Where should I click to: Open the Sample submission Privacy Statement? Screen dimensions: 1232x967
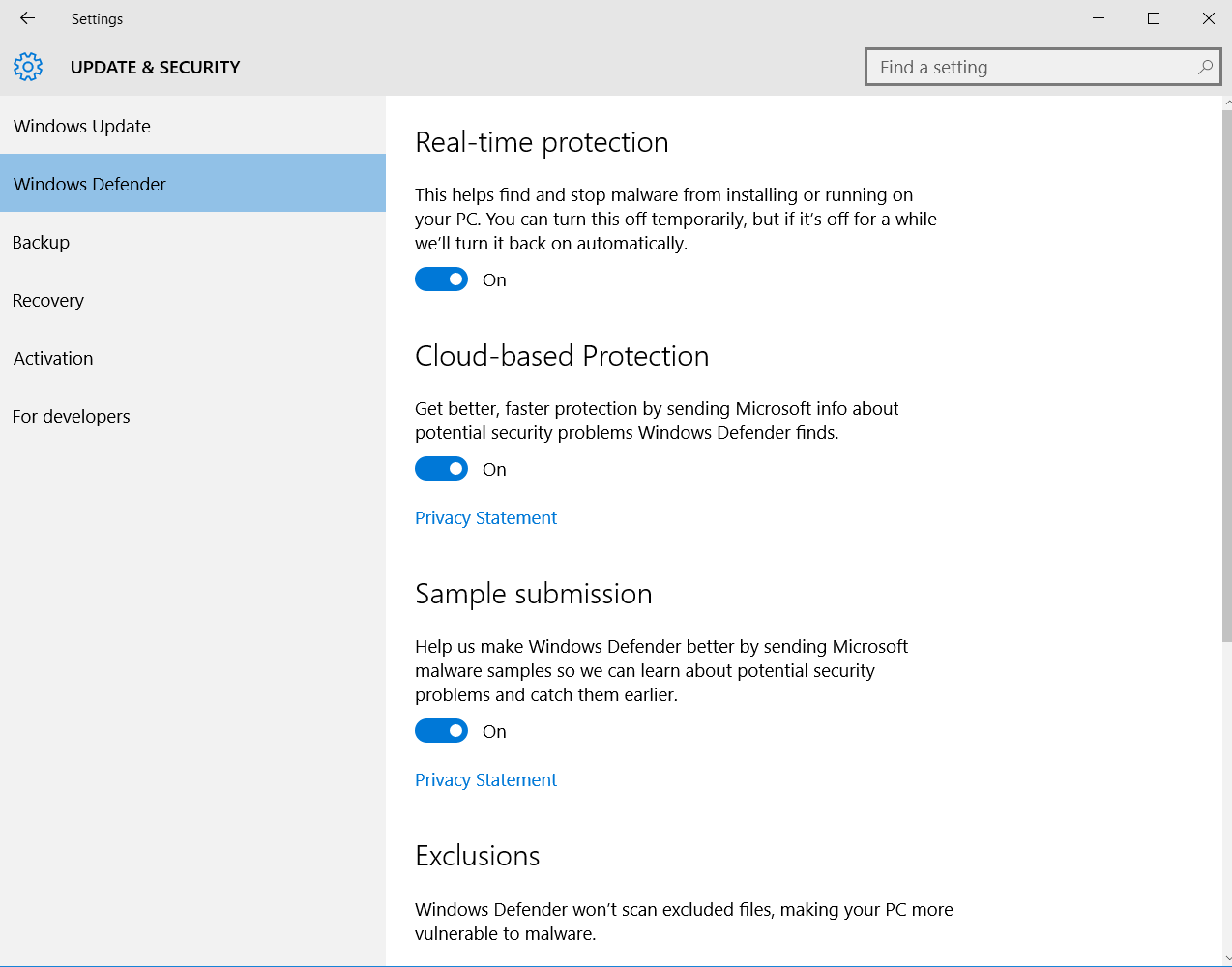(485, 779)
